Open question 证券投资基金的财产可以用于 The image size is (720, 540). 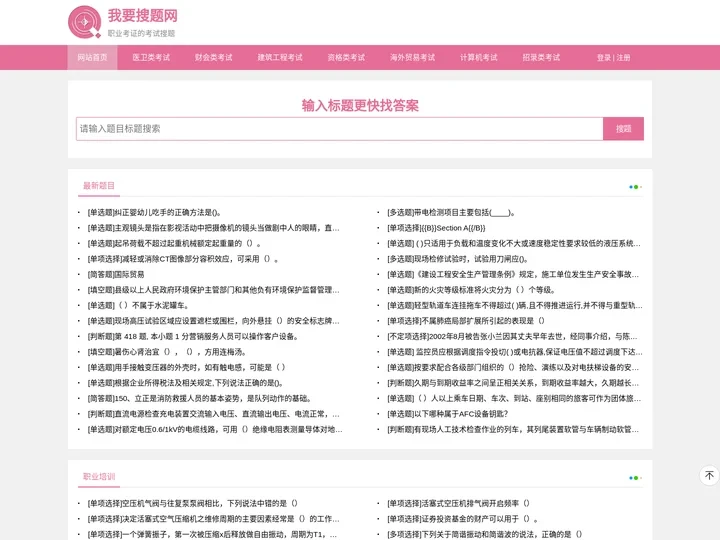463,519
